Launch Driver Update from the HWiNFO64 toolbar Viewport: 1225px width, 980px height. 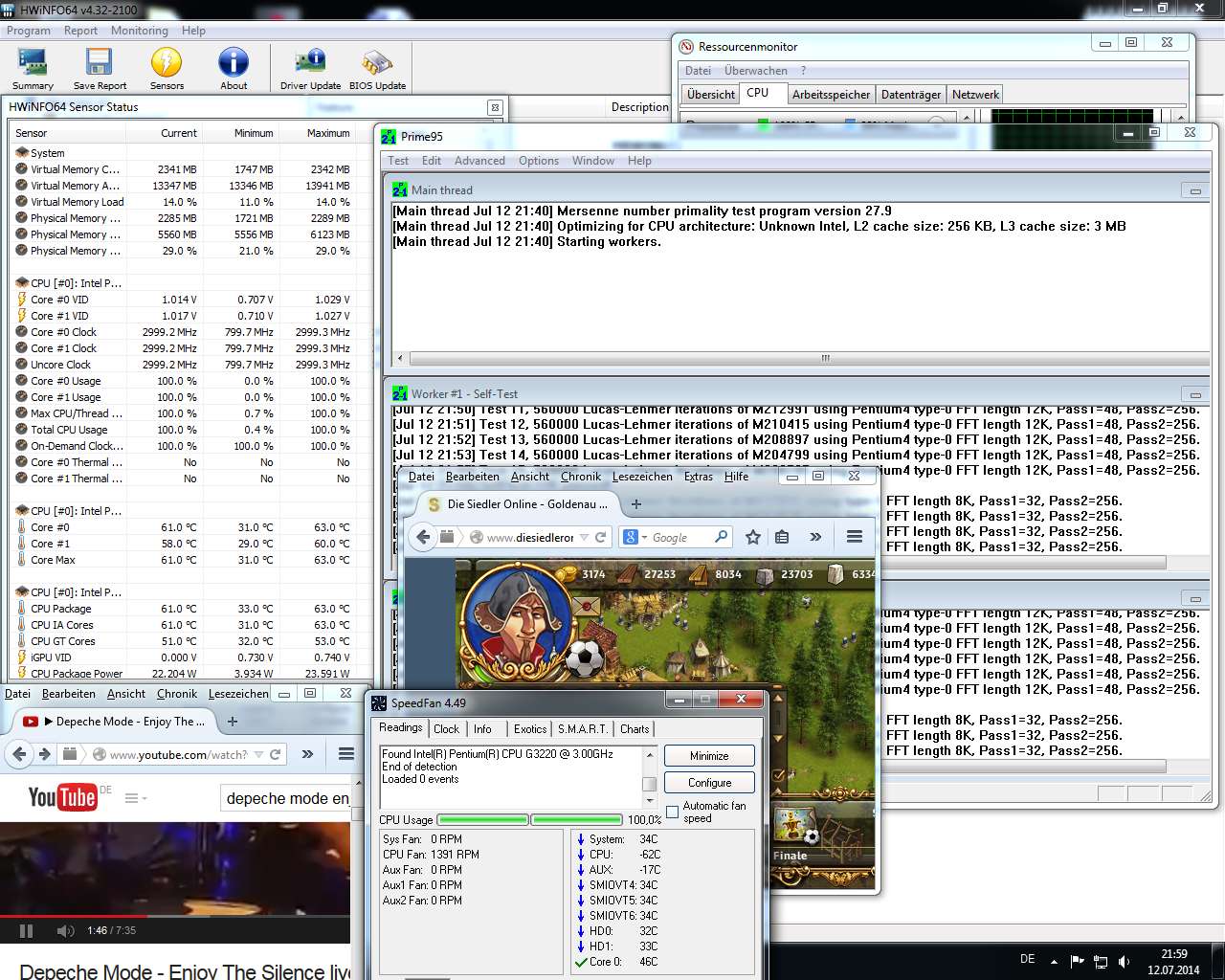click(x=310, y=68)
